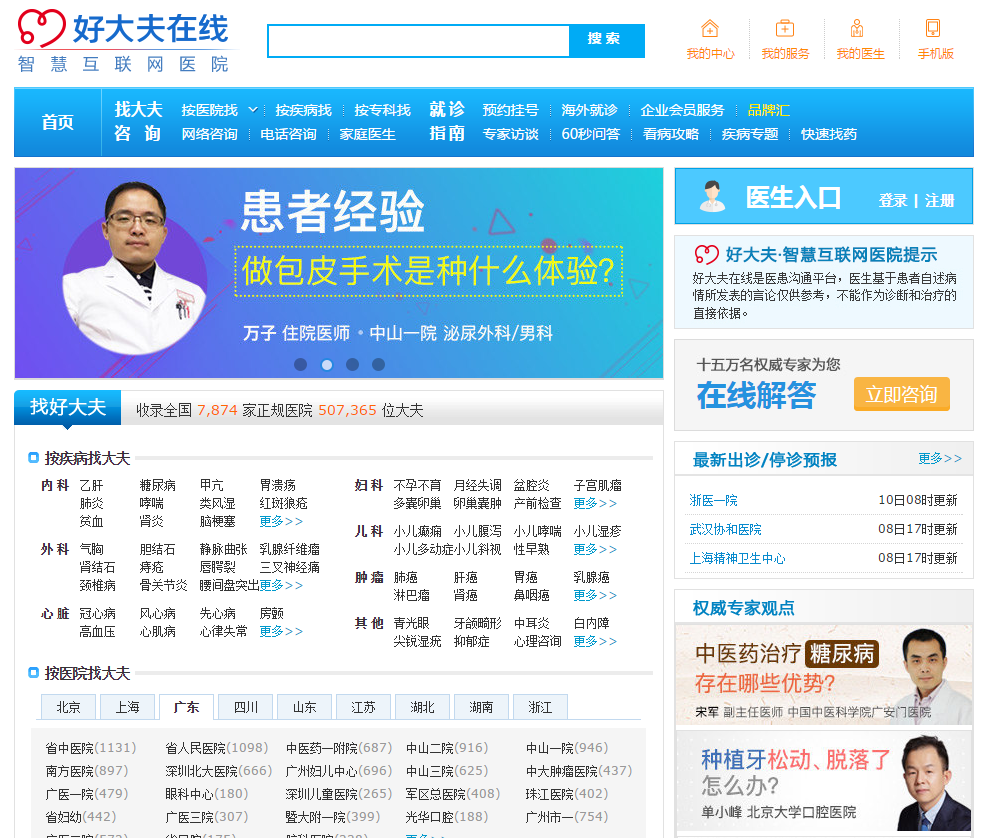Open 海外就诊 navigation item
996x838 pixels.
[x=589, y=110]
